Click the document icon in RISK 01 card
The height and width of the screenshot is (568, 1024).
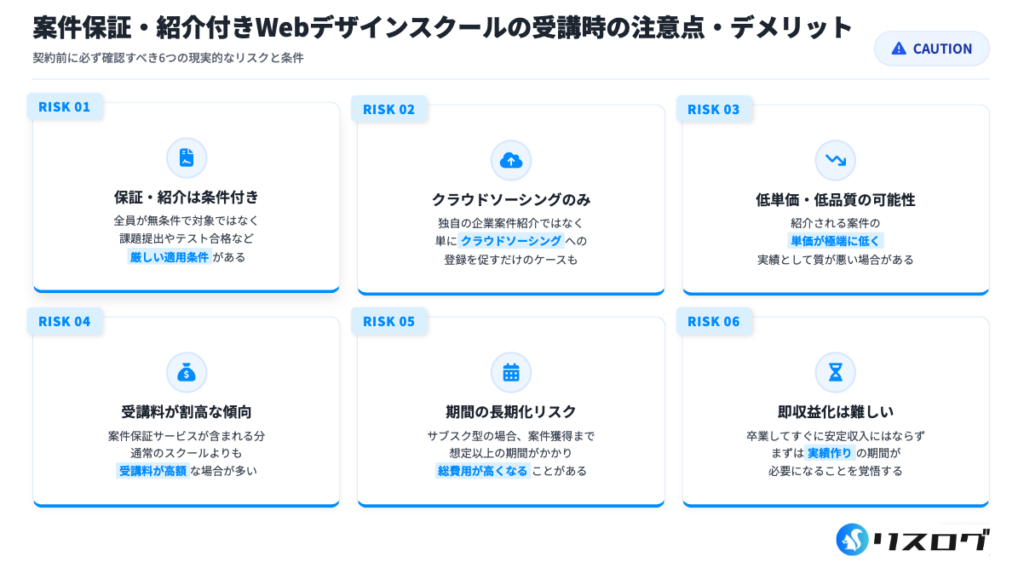pyautogui.click(x=186, y=158)
